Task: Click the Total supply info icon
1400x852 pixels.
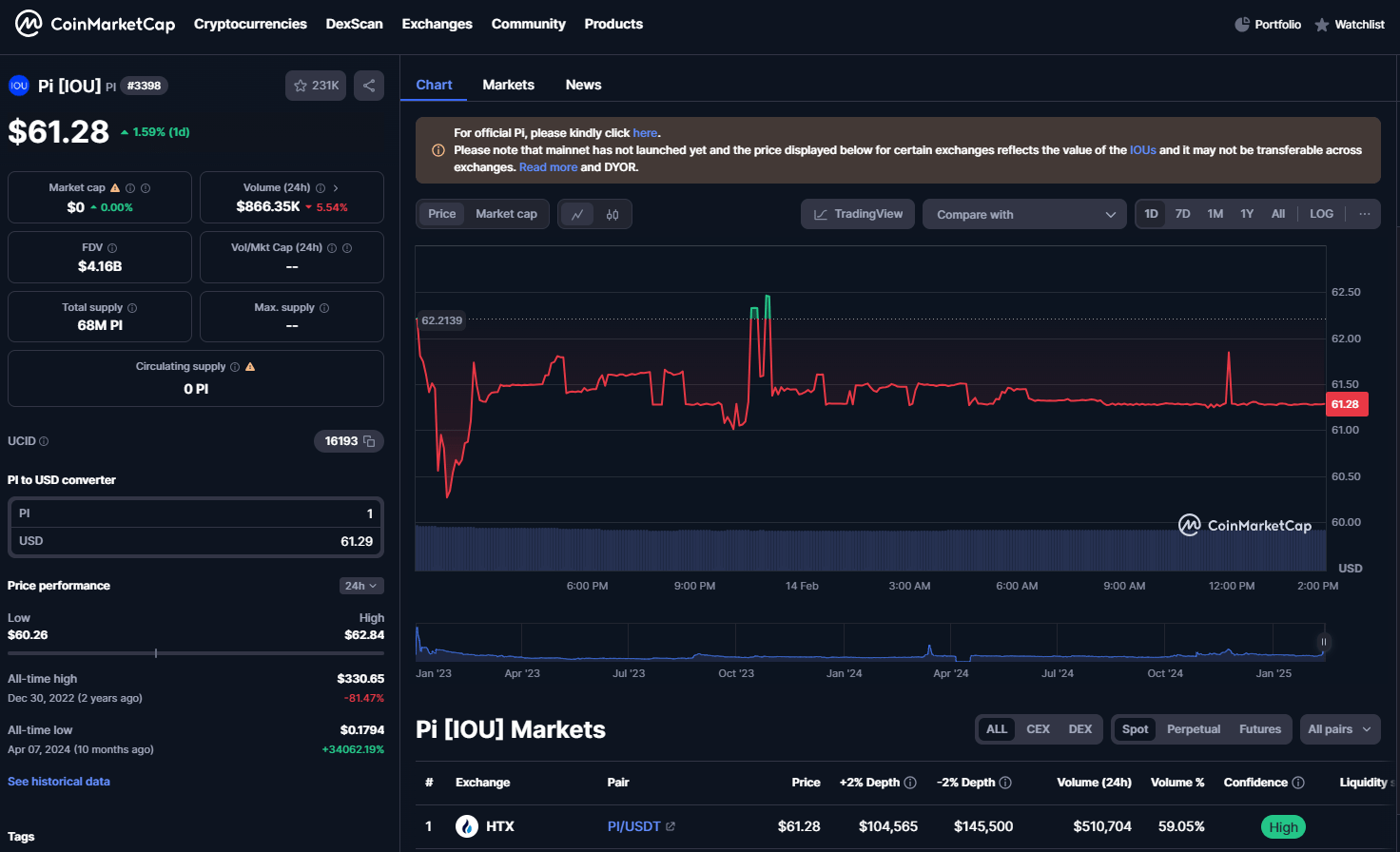Action: coord(132,308)
